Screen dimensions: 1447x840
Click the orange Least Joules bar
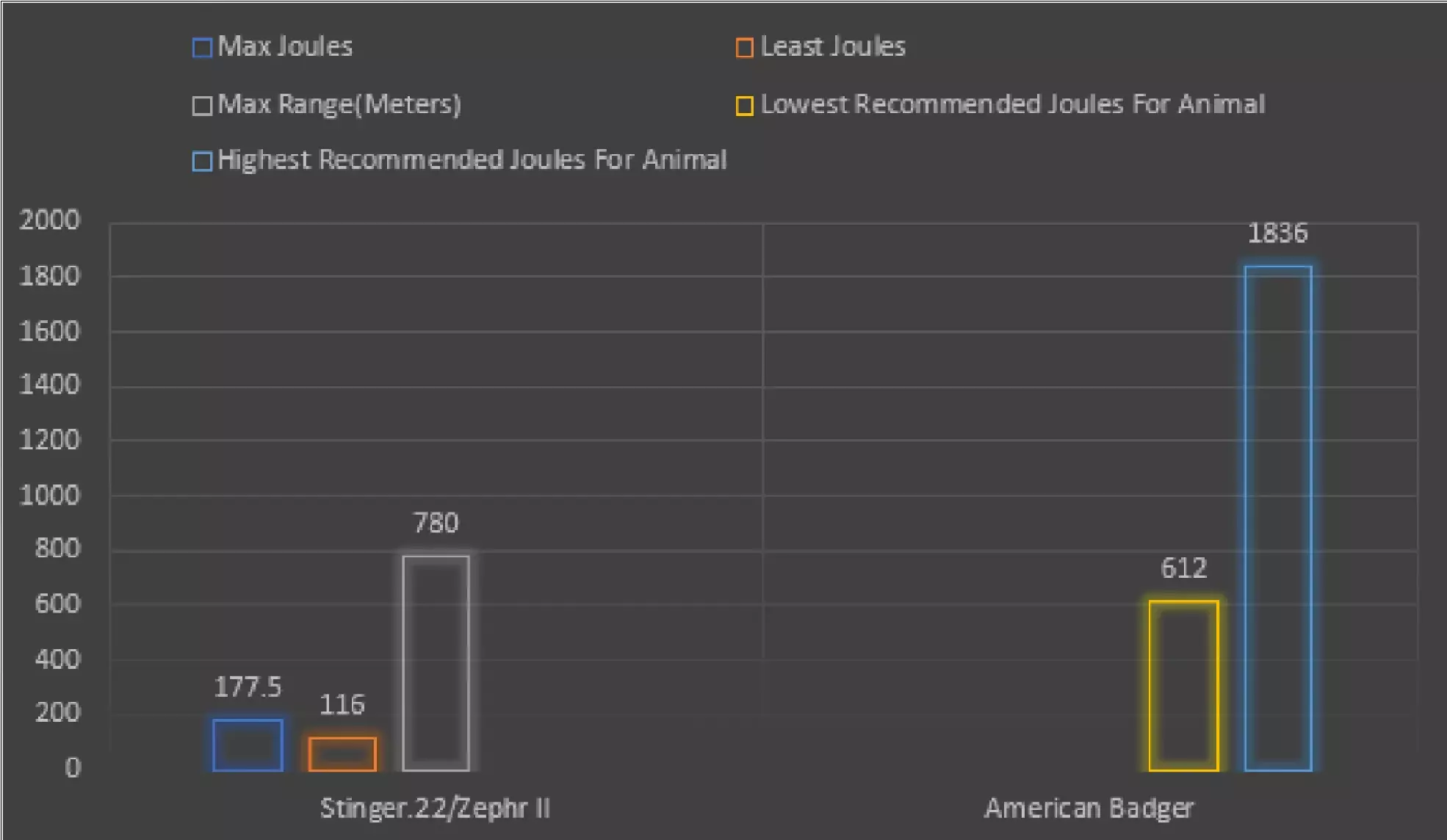click(x=342, y=754)
